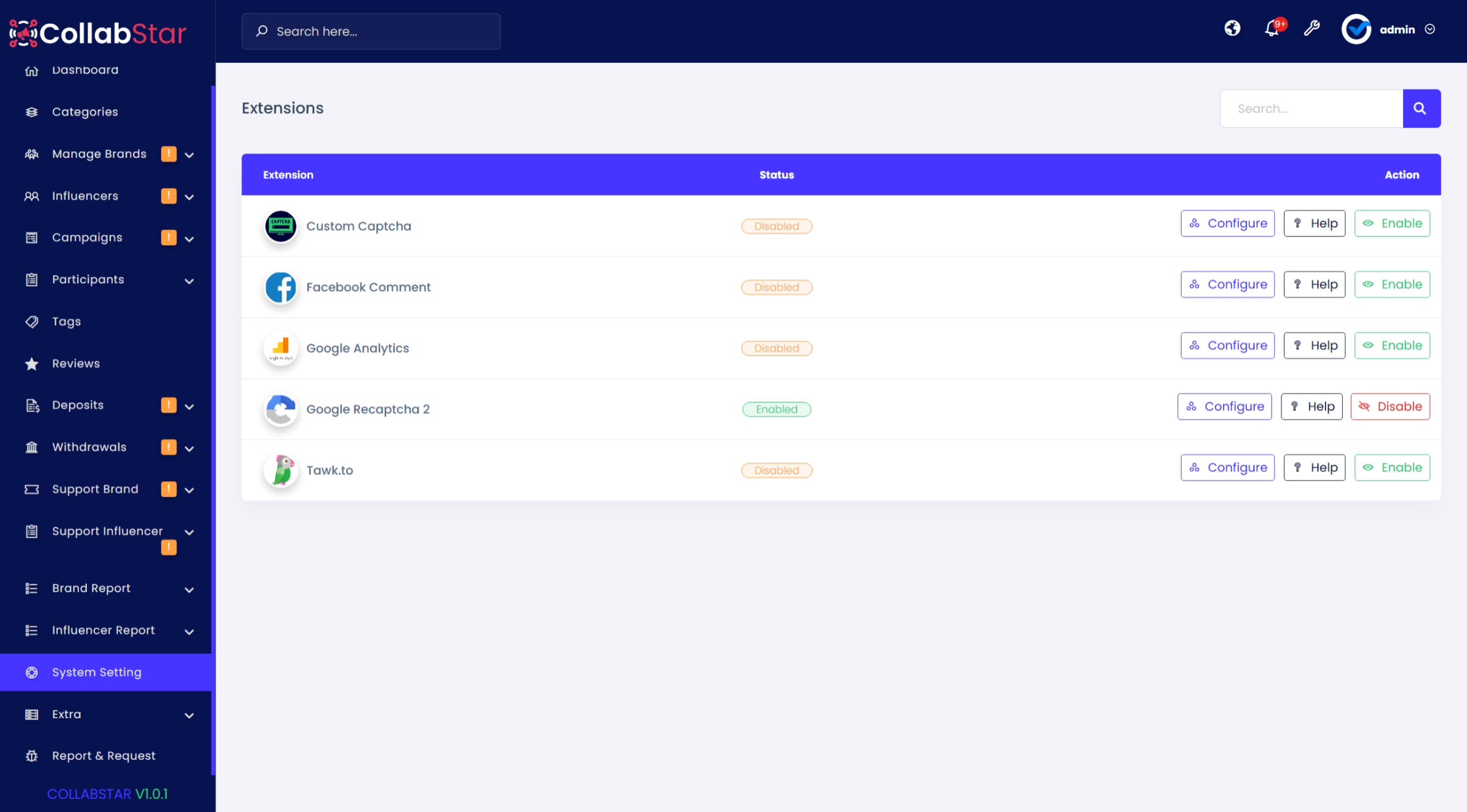Configure the Google Recaptcha 2 extension

[1224, 407]
